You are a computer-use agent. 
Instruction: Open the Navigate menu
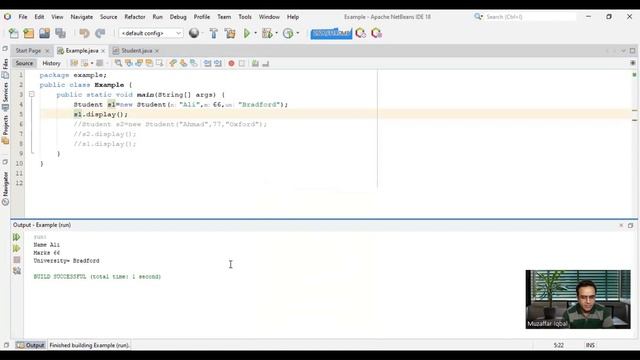(82, 17)
